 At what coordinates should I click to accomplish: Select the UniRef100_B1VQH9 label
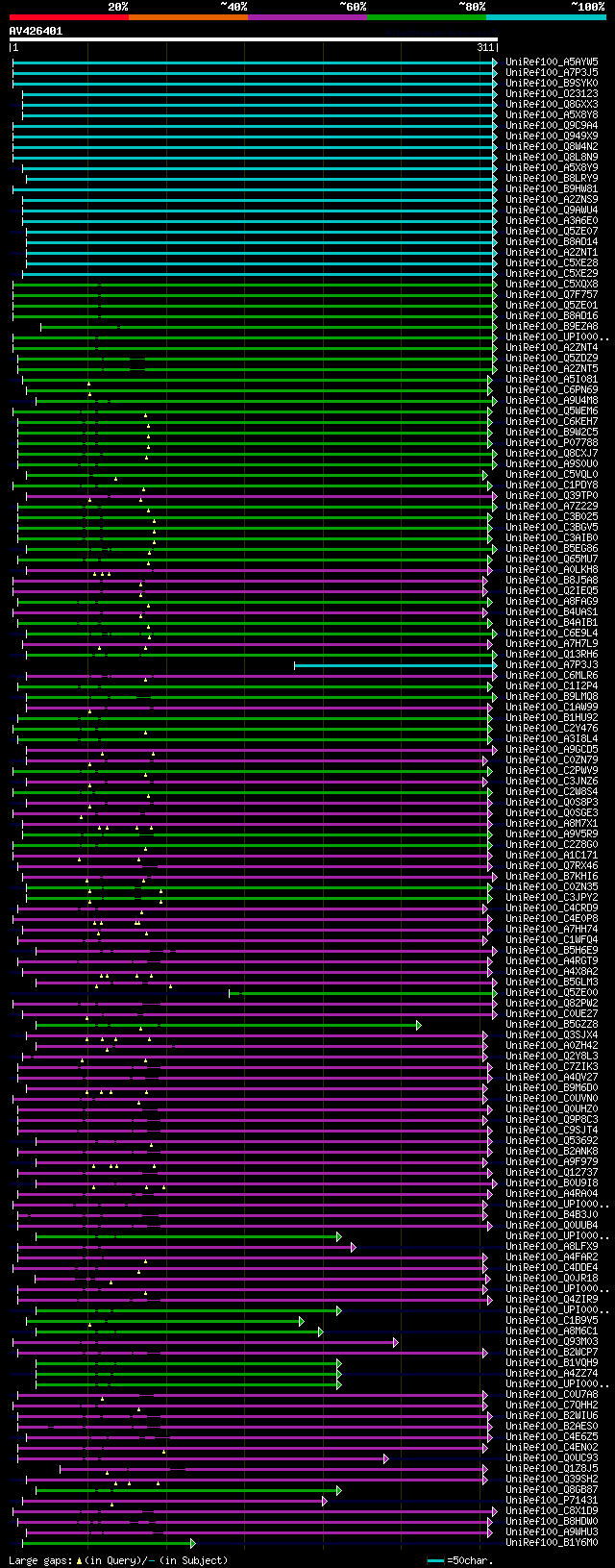pyautogui.click(x=552, y=1362)
